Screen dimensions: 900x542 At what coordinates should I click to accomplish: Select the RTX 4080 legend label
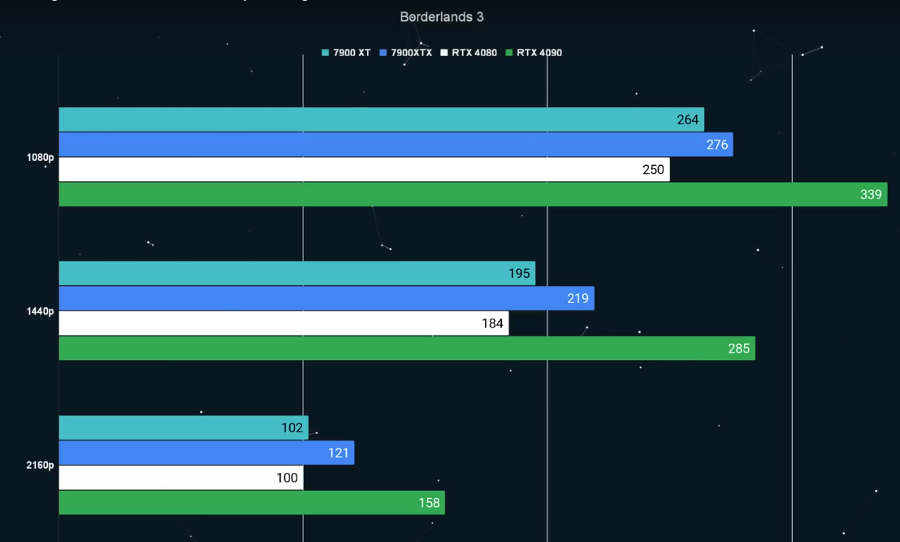474,53
